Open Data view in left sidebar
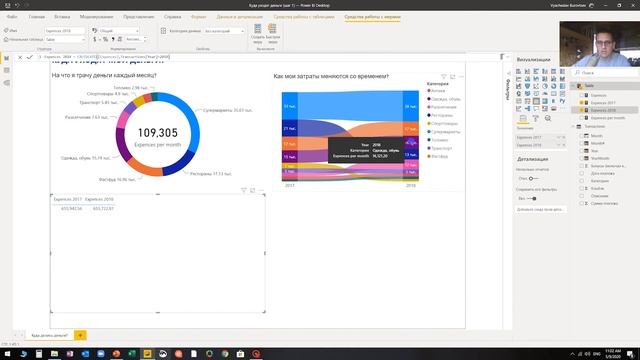The image size is (640, 360). tap(7, 71)
